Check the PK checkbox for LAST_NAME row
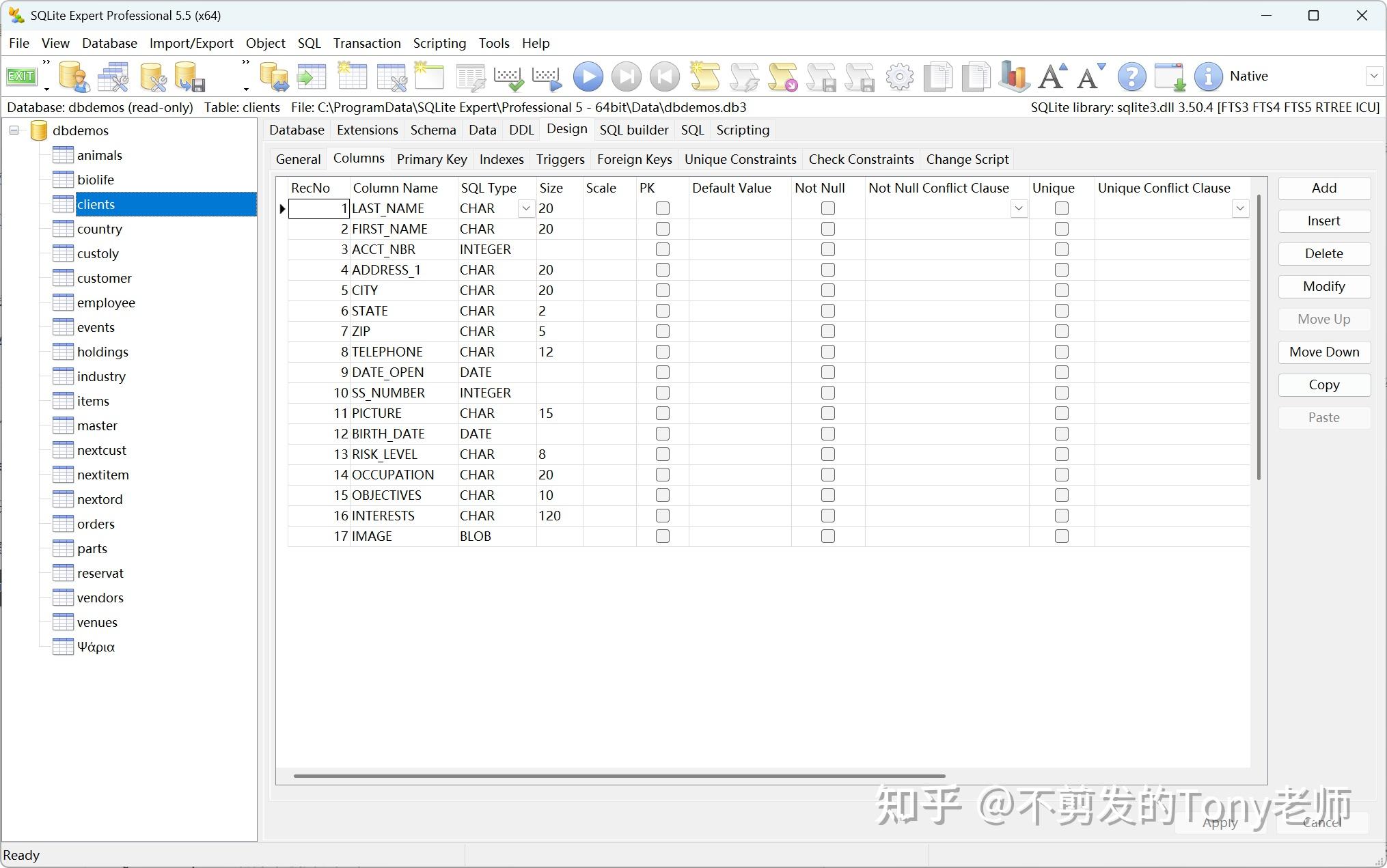The image size is (1387, 868). (662, 208)
